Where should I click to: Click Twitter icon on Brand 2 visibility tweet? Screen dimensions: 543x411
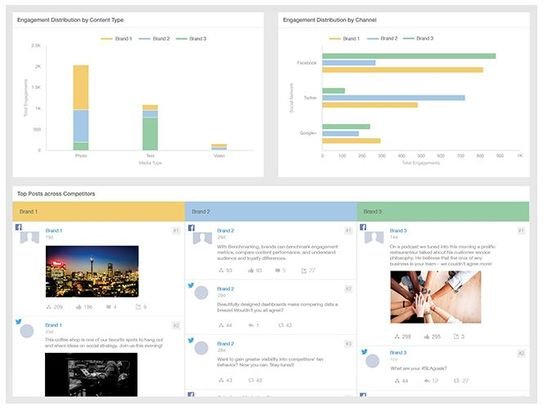pos(191,340)
